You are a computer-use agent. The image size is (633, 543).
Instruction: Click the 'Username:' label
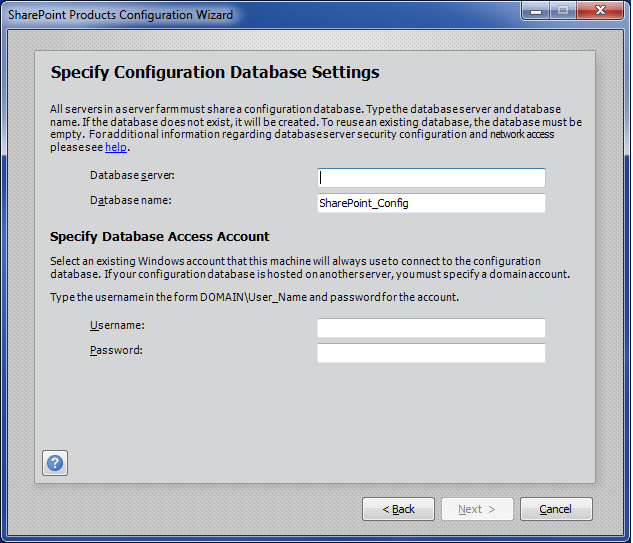[117, 325]
